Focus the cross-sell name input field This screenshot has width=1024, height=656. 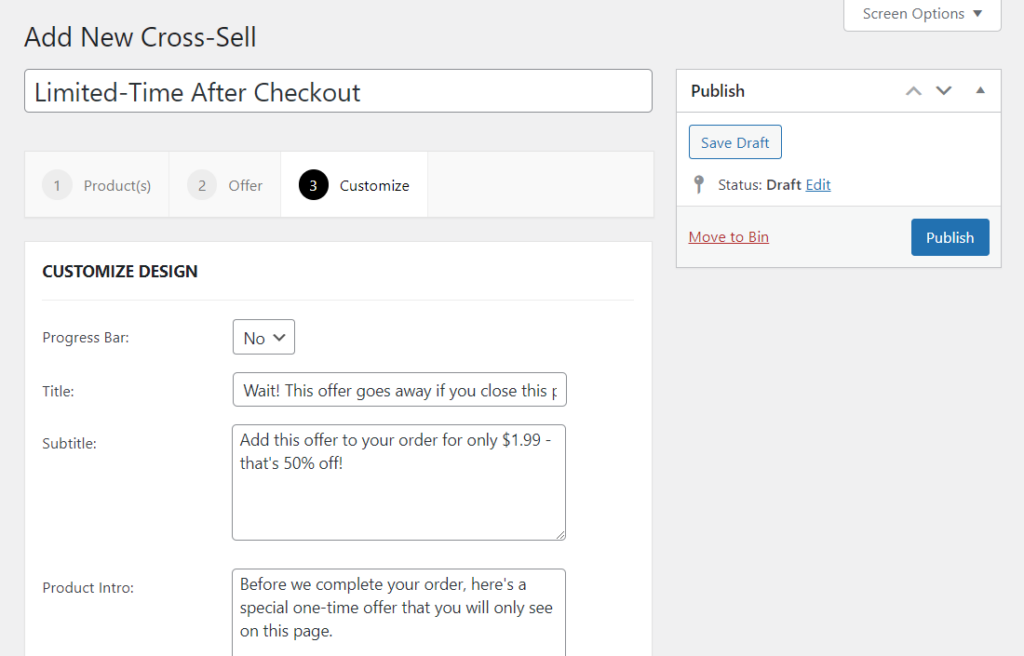point(338,91)
